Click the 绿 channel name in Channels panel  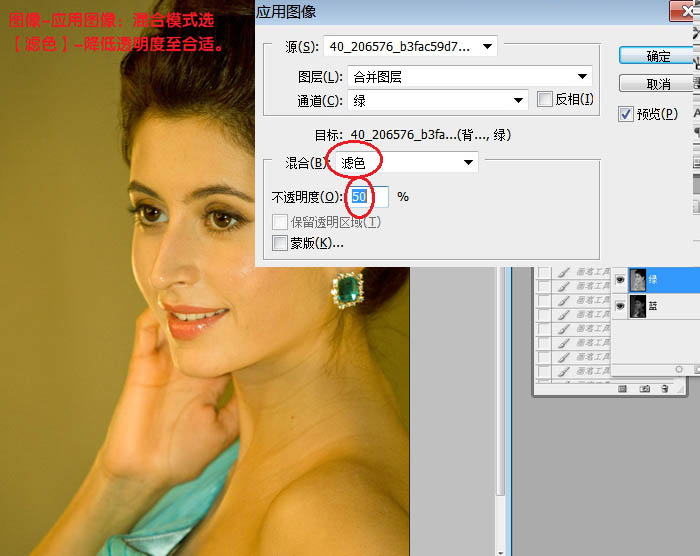click(x=653, y=280)
